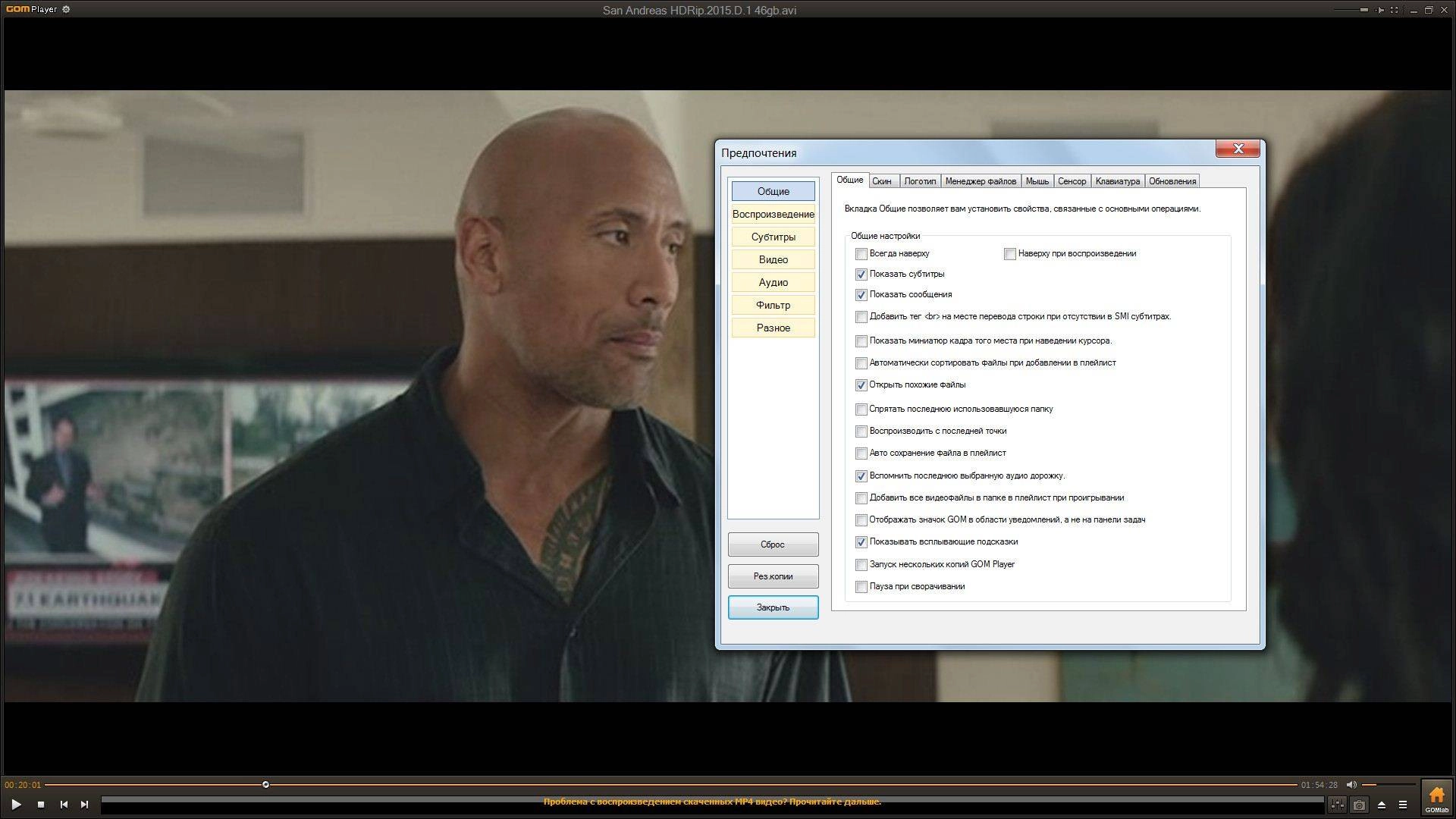The height and width of the screenshot is (819, 1456).
Task: Click the San Andreas file title text
Action: [x=699, y=10]
